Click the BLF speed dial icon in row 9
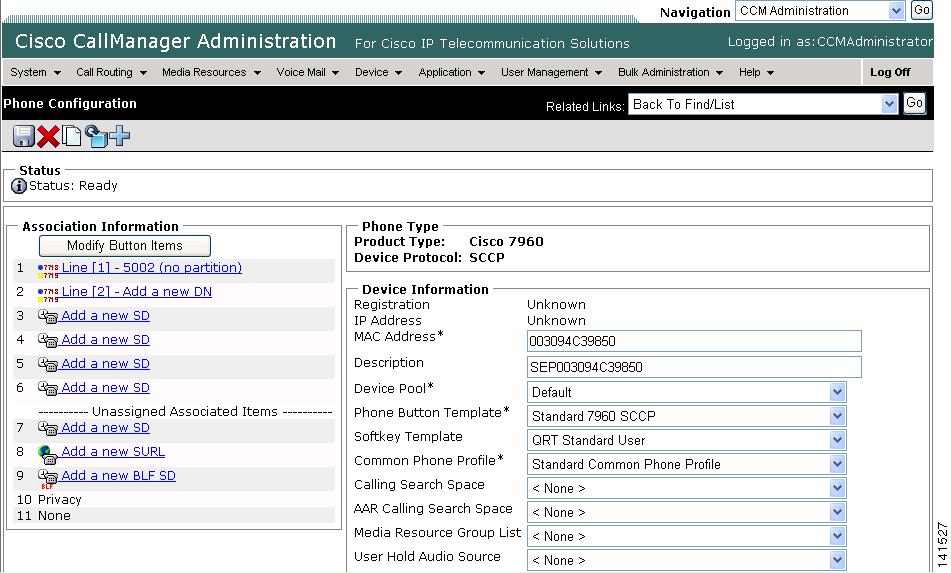Viewport: 951px width, 573px height. coord(48,478)
